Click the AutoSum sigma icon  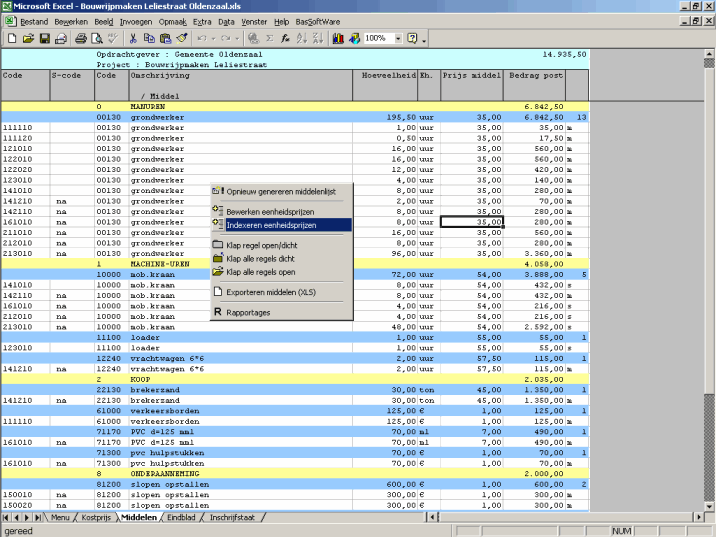(x=269, y=38)
